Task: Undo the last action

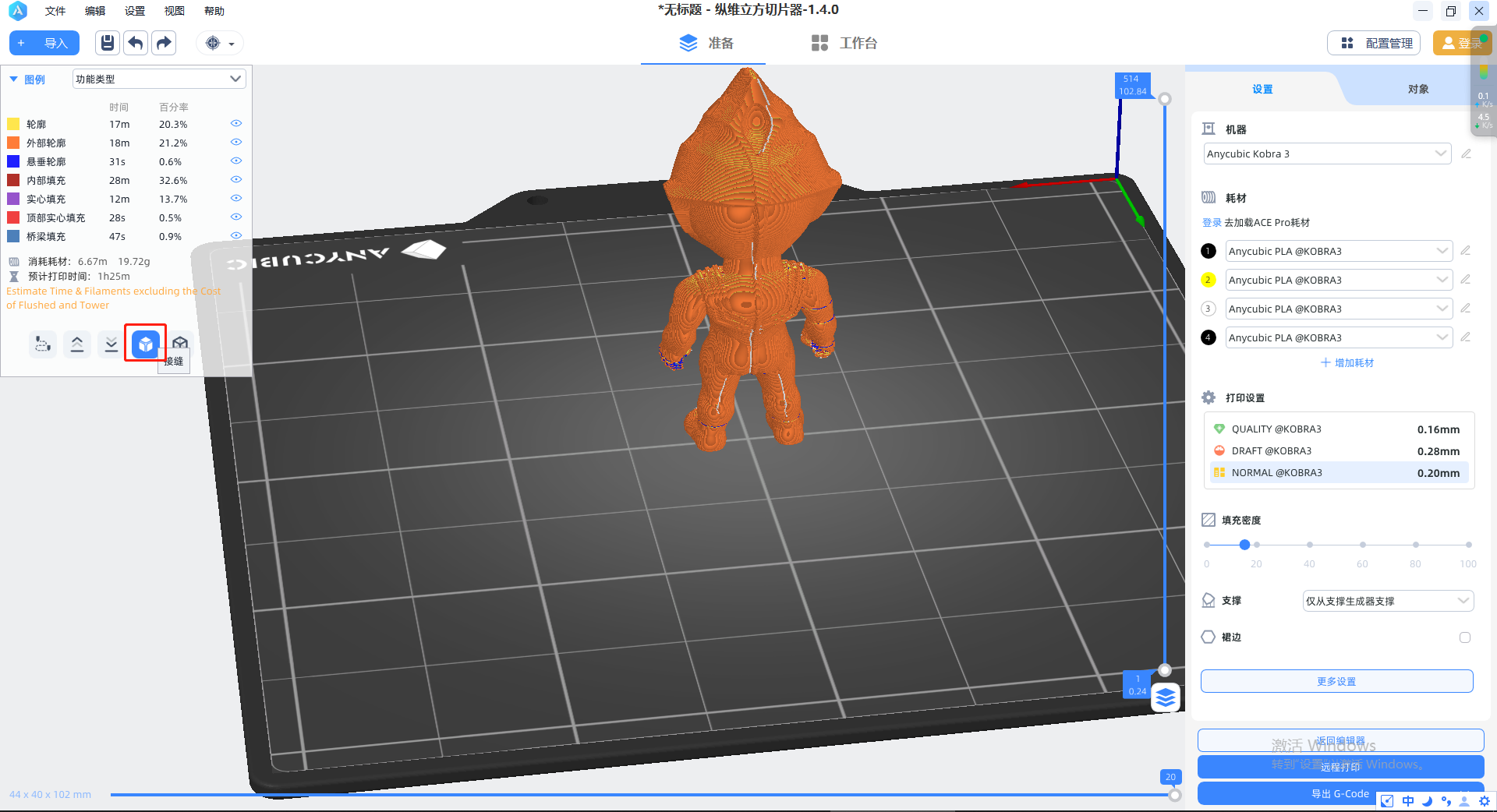Action: click(136, 43)
